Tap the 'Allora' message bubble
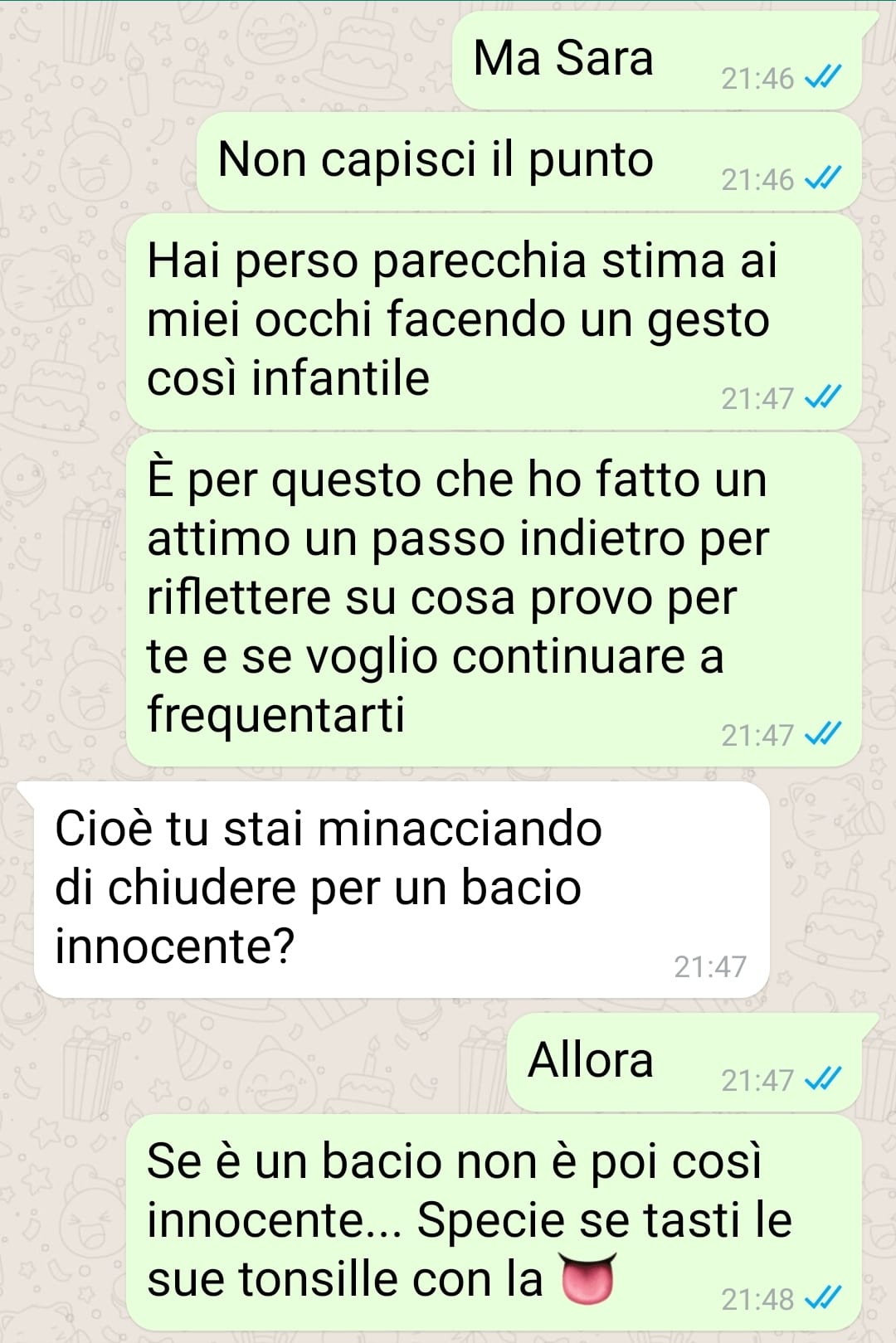896x1343 pixels. [x=684, y=1063]
